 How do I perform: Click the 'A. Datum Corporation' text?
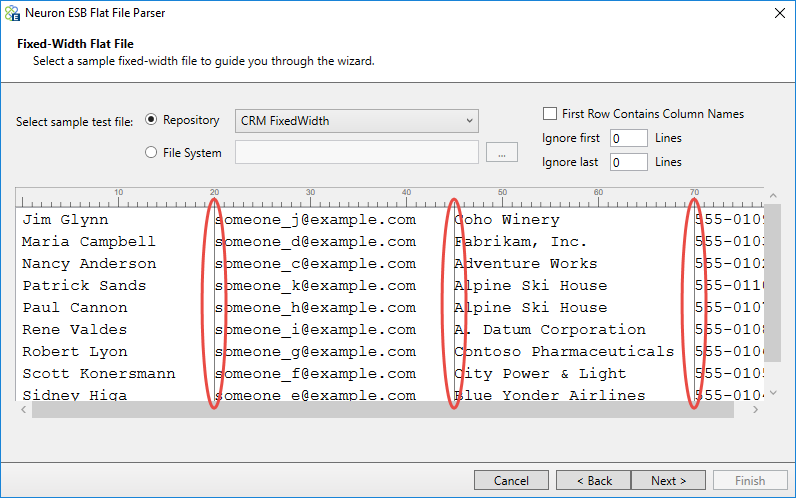(x=550, y=329)
